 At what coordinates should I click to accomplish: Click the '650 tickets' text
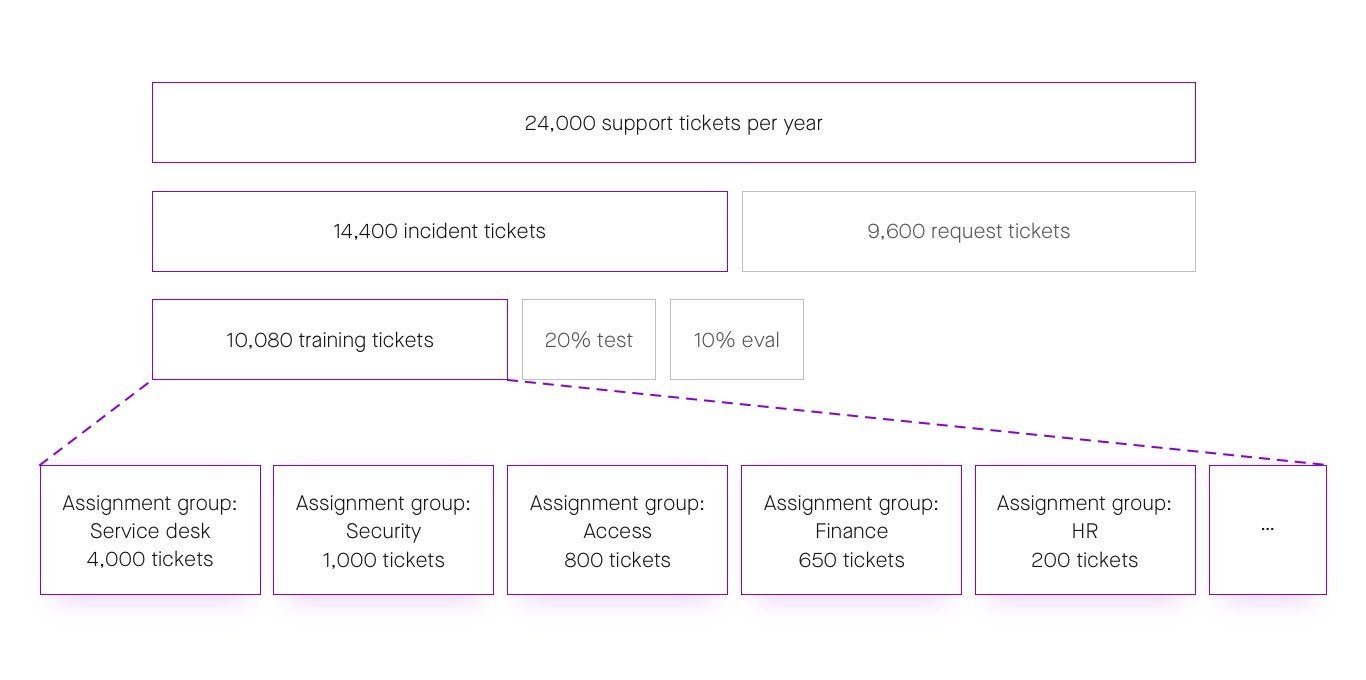pos(851,560)
